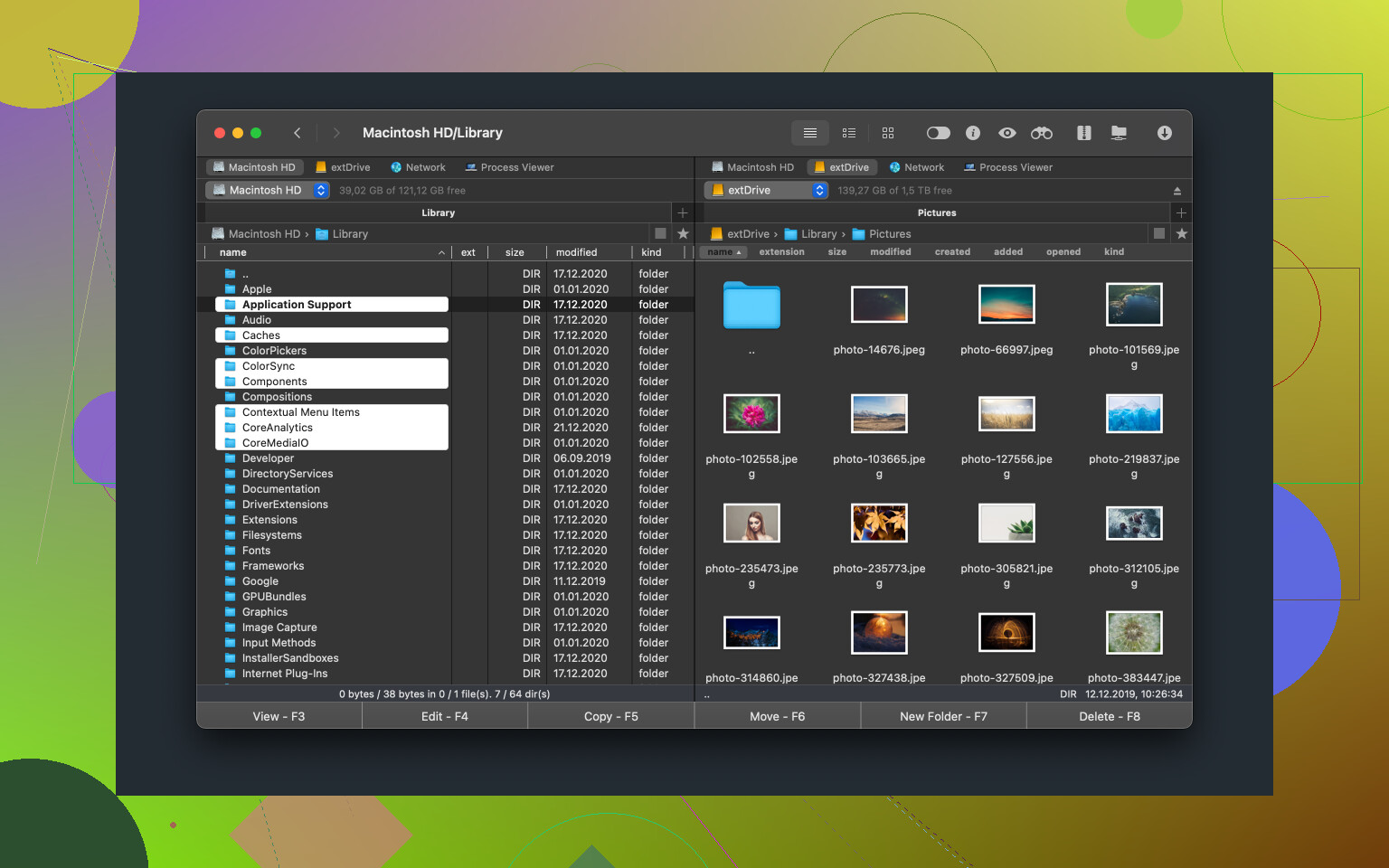Open the Macintosh HD drive dropdown
This screenshot has width=1389, height=868.
click(x=268, y=190)
